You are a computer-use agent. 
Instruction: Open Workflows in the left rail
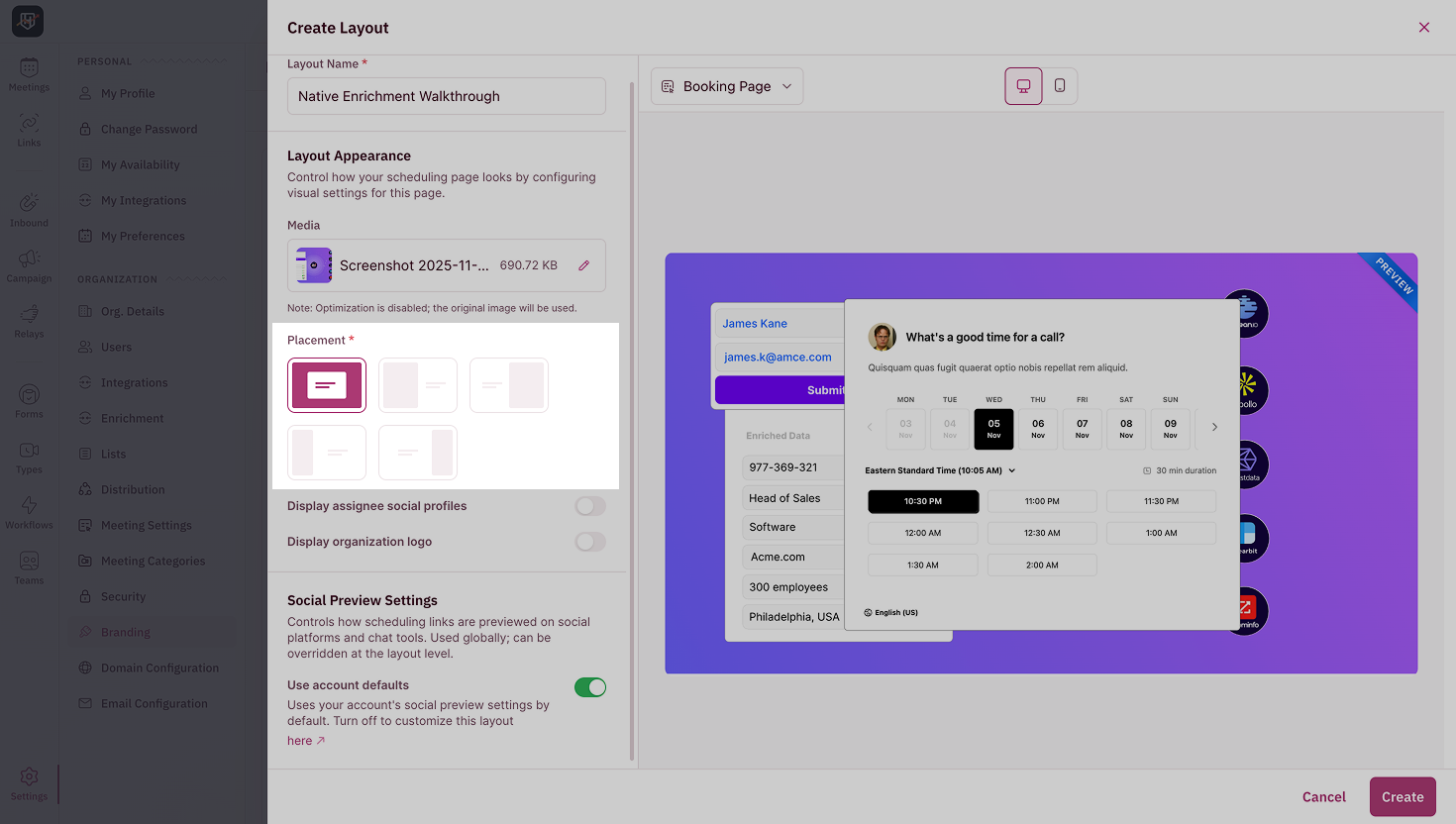click(x=29, y=512)
